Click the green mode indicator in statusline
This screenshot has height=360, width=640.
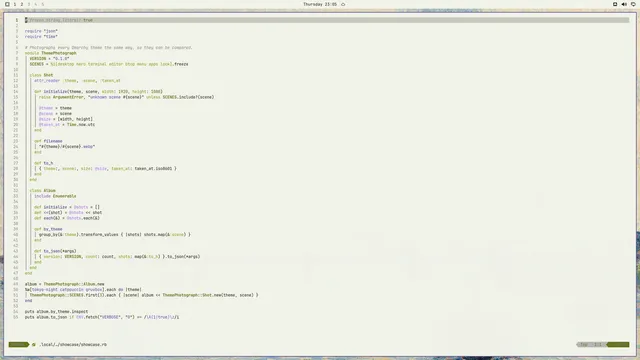point(18,344)
